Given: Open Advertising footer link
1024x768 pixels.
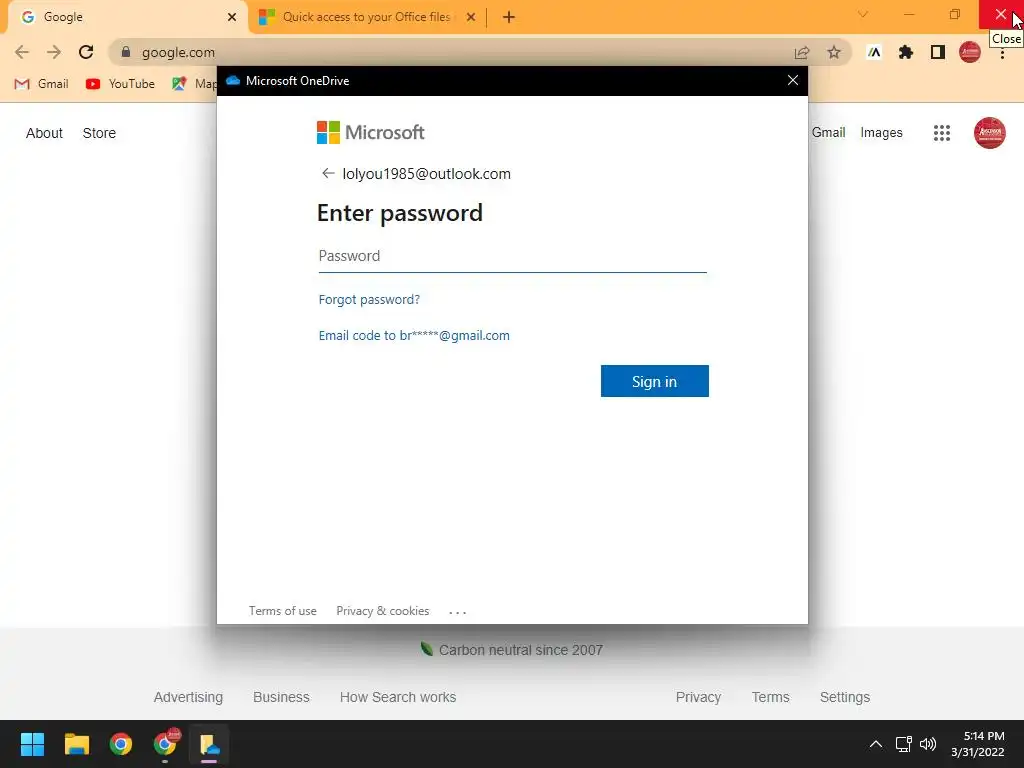Looking at the screenshot, I should tap(188, 697).
